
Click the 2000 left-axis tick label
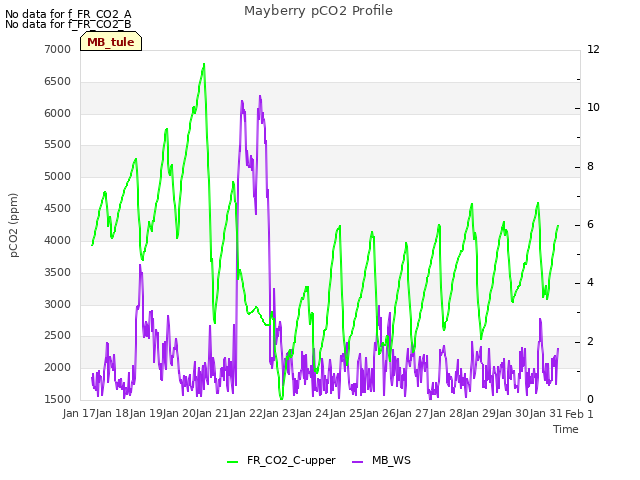point(58,367)
